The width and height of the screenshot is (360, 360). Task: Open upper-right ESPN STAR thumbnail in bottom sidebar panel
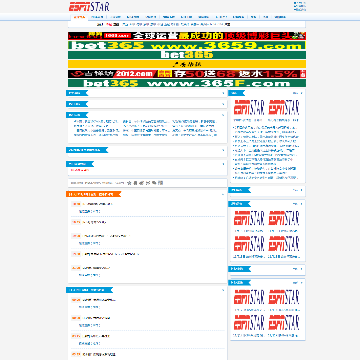pos(284,297)
